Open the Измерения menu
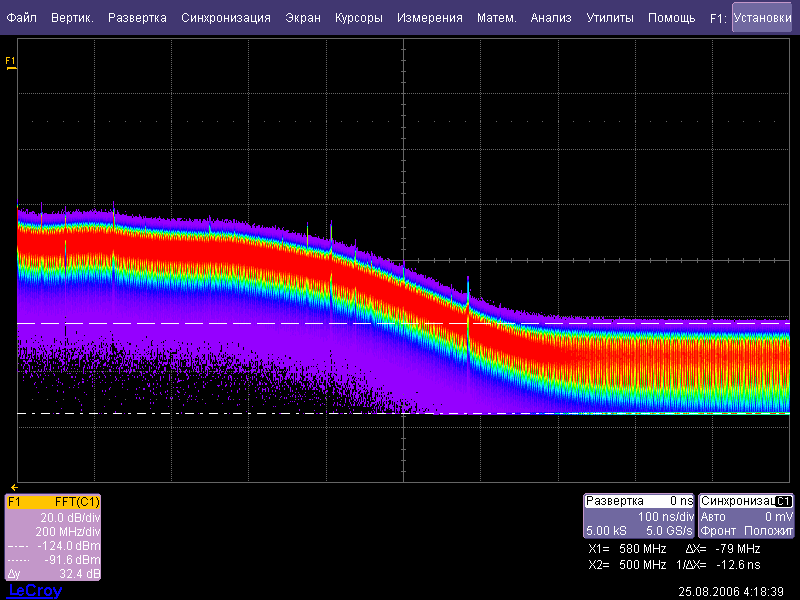The height and width of the screenshot is (600, 800). (x=429, y=18)
